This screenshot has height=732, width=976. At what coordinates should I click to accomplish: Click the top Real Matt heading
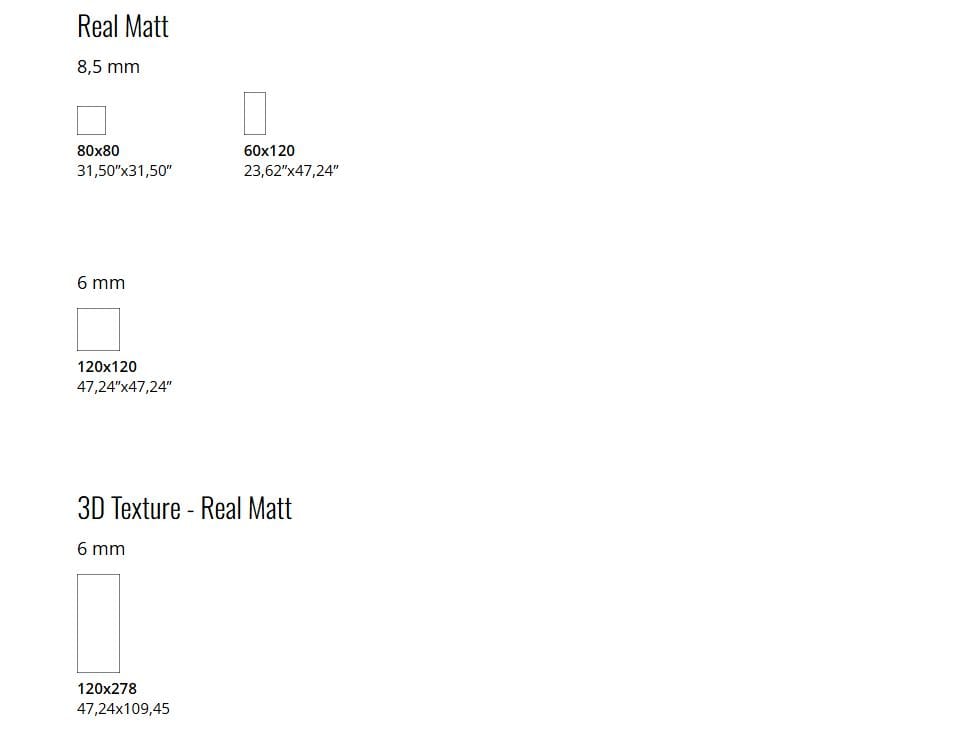[123, 27]
